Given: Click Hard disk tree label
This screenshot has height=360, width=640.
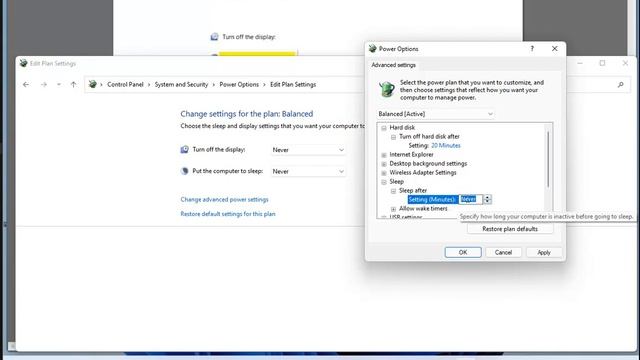Looking at the screenshot, I should tap(402, 128).
